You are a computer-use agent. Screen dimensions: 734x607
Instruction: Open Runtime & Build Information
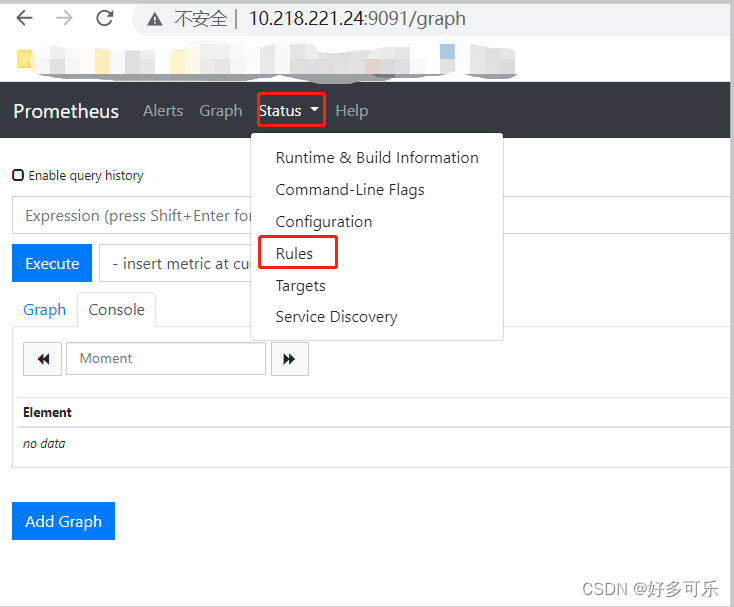(x=377, y=158)
